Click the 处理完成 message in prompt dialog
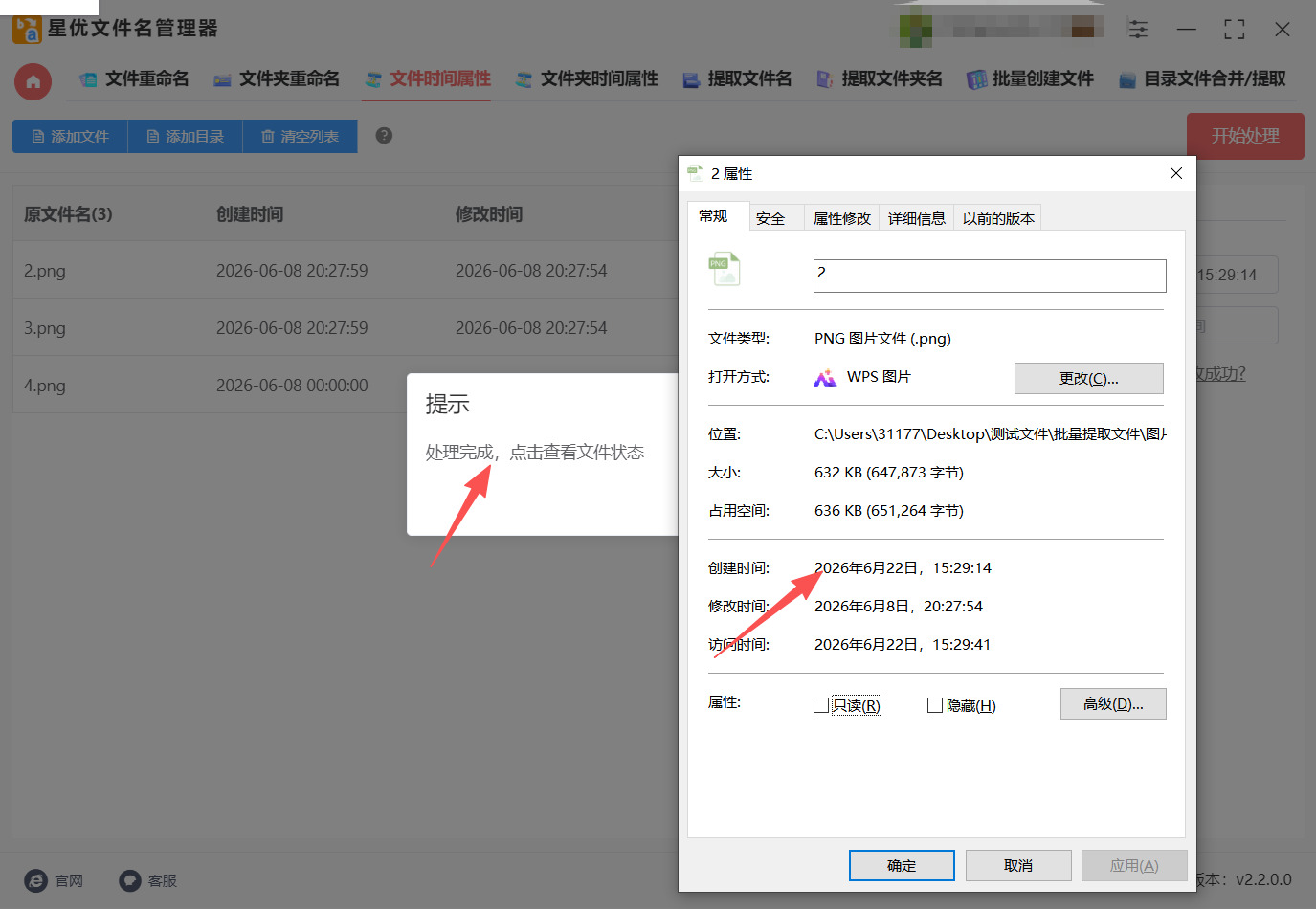This screenshot has height=909, width=1316. (x=535, y=452)
